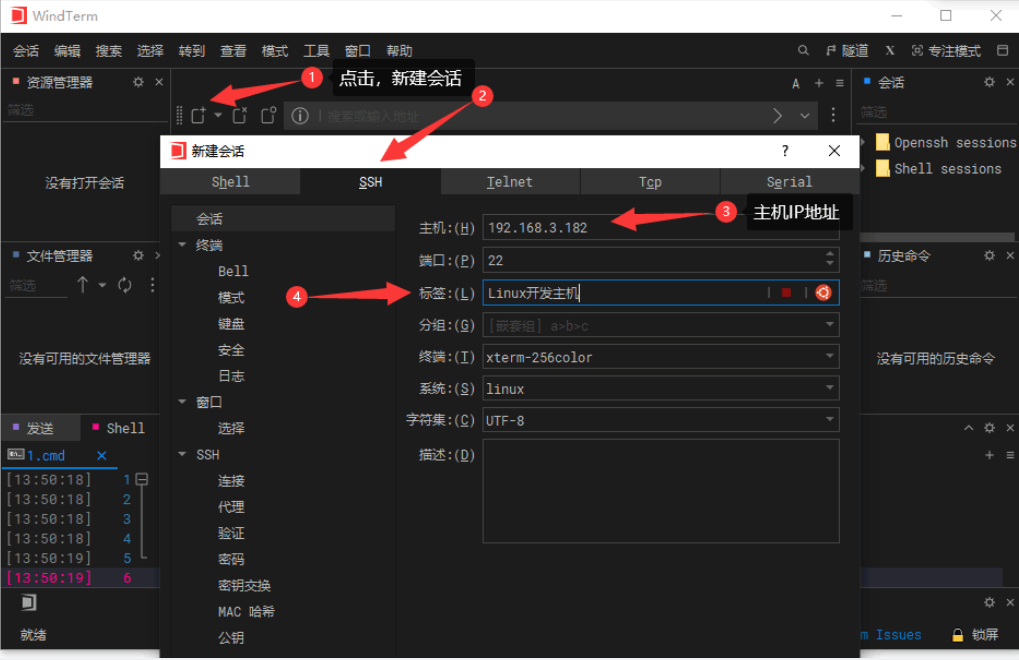
Task: Open the 工具 menu
Action: pyautogui.click(x=316, y=51)
